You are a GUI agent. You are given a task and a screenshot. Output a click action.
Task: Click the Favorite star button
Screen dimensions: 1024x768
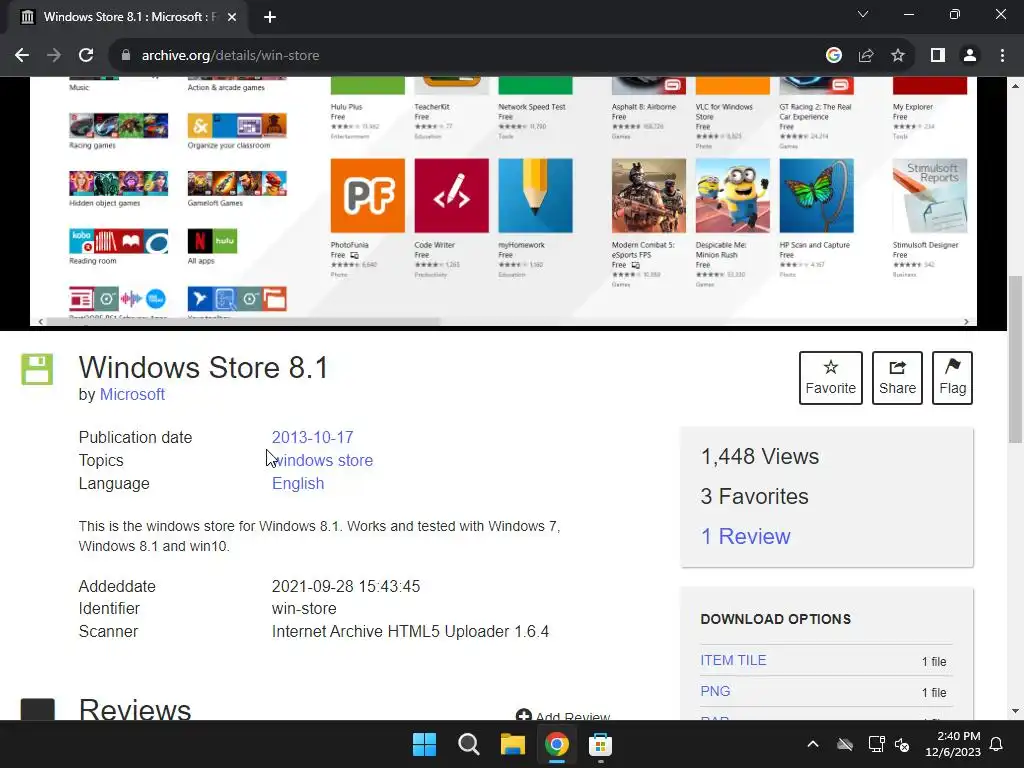pyautogui.click(x=831, y=378)
